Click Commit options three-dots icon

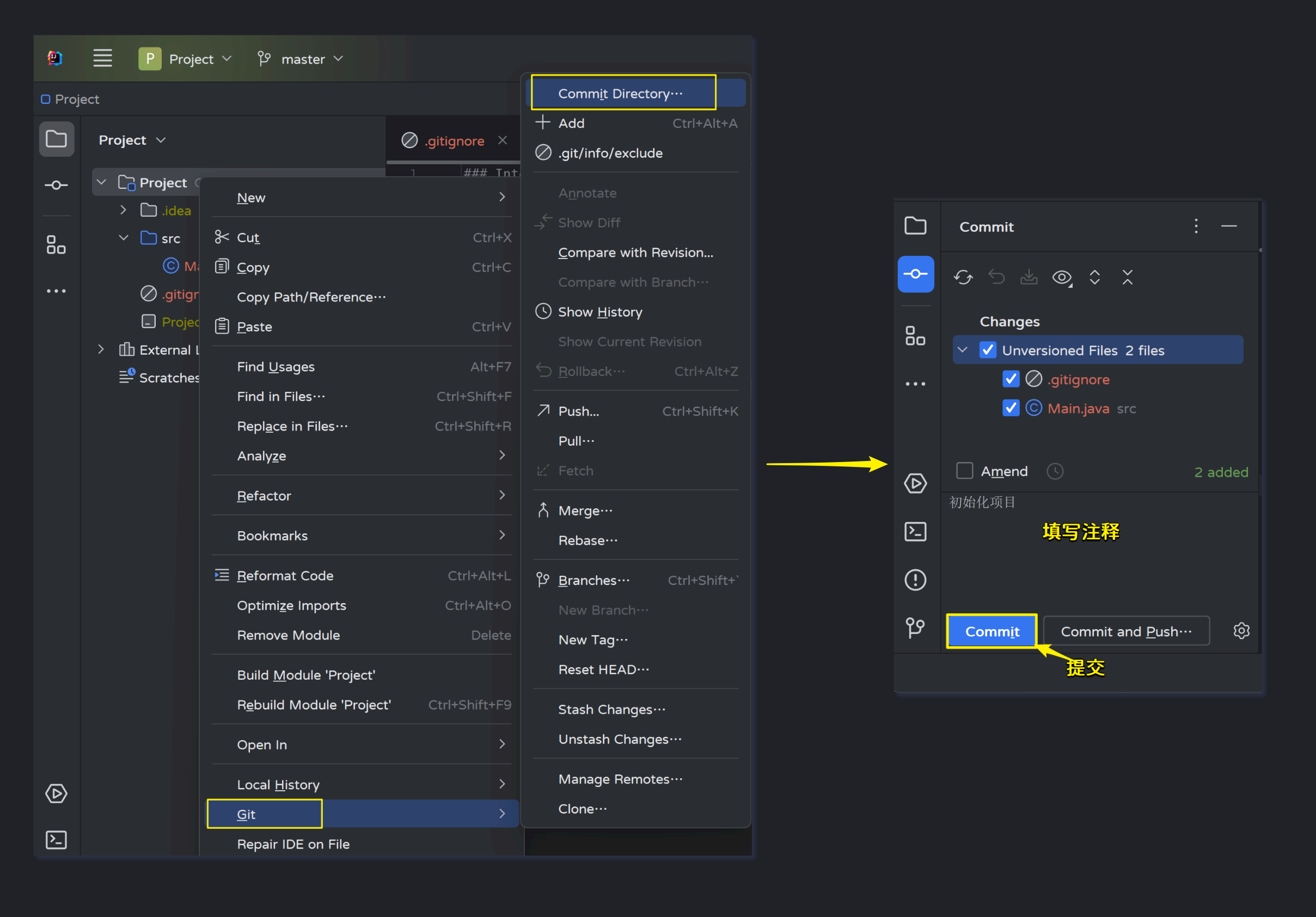(x=1196, y=226)
